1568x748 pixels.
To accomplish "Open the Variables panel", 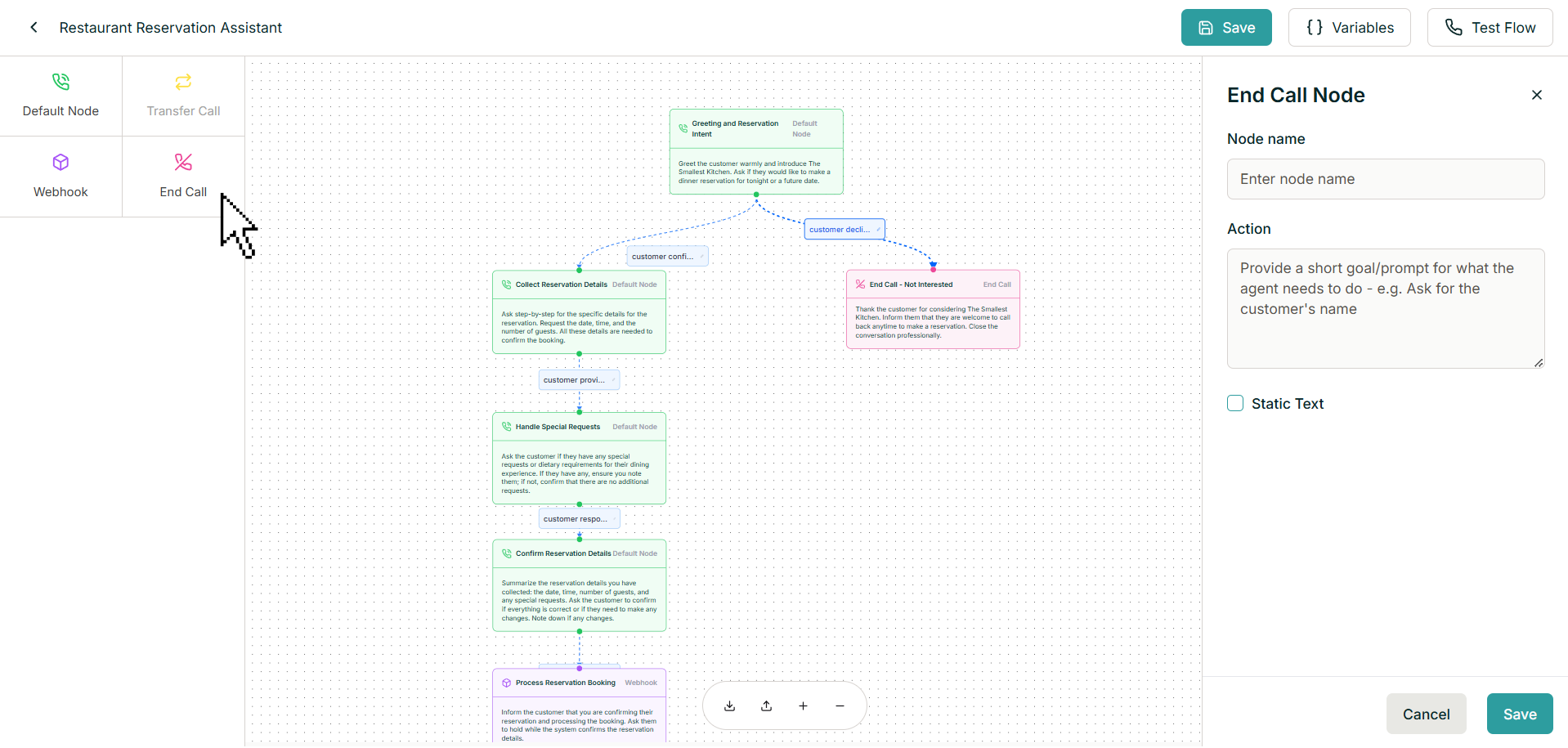I will coord(1350,28).
